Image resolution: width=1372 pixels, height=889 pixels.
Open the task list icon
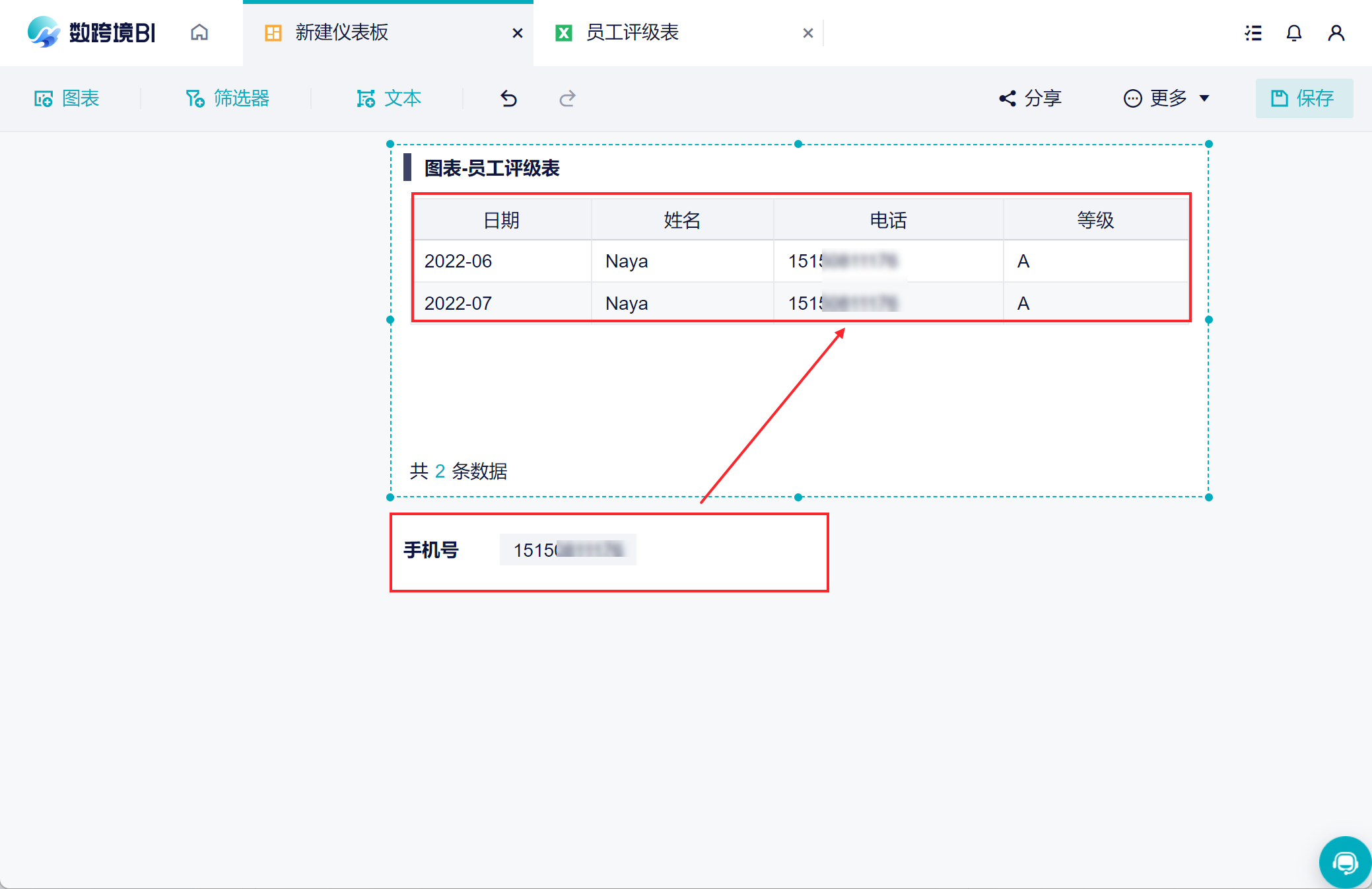click(x=1253, y=33)
